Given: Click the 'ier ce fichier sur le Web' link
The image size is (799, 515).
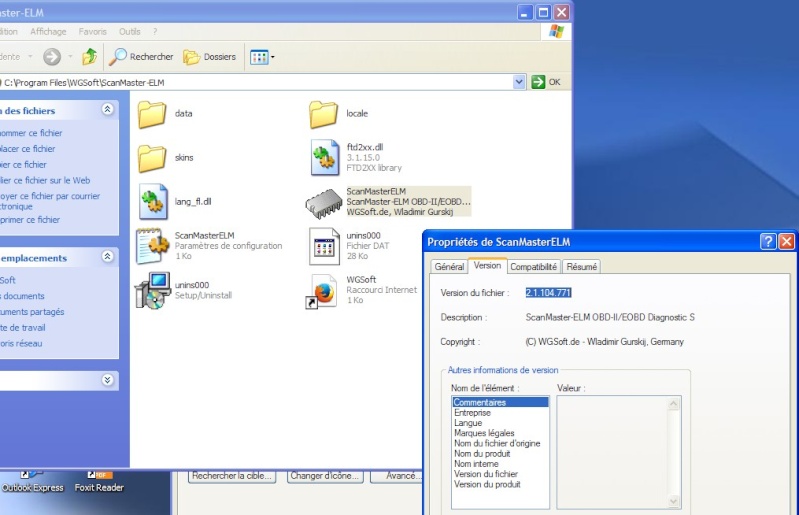Looking at the screenshot, I should [45, 180].
